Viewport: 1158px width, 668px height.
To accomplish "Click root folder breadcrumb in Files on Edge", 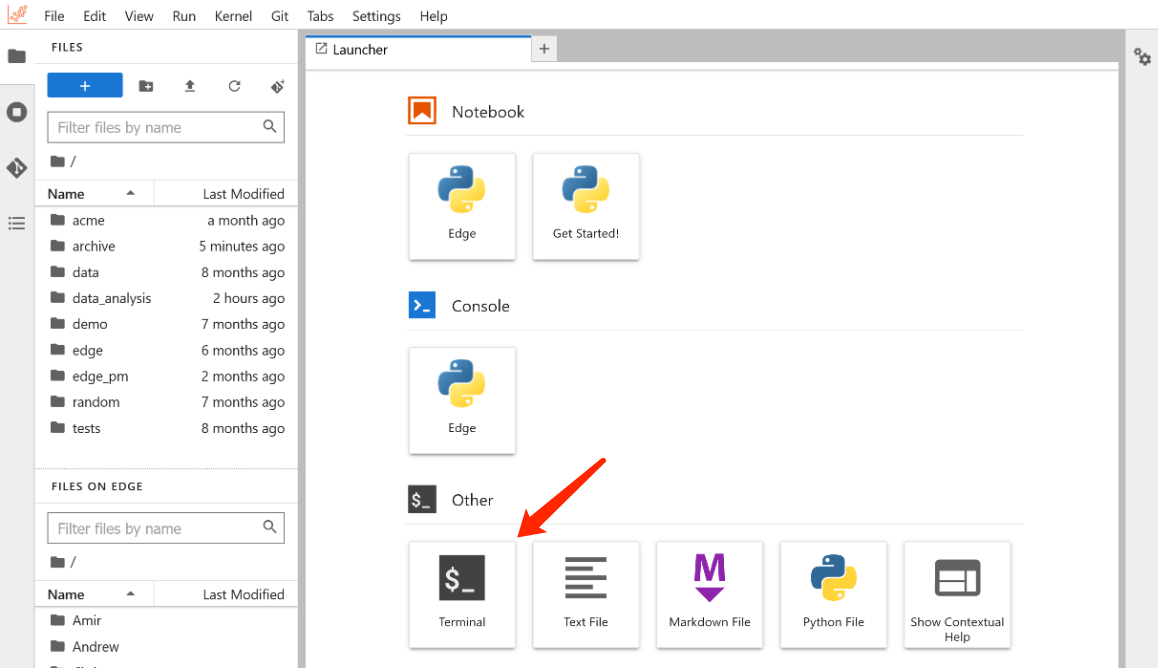I will pos(58,562).
